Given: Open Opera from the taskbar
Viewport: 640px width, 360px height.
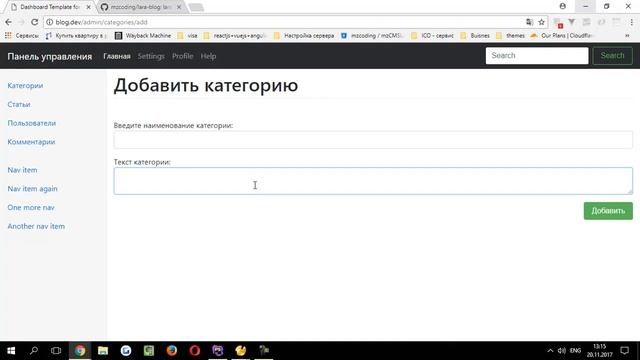Looking at the screenshot, I should 195,351.
